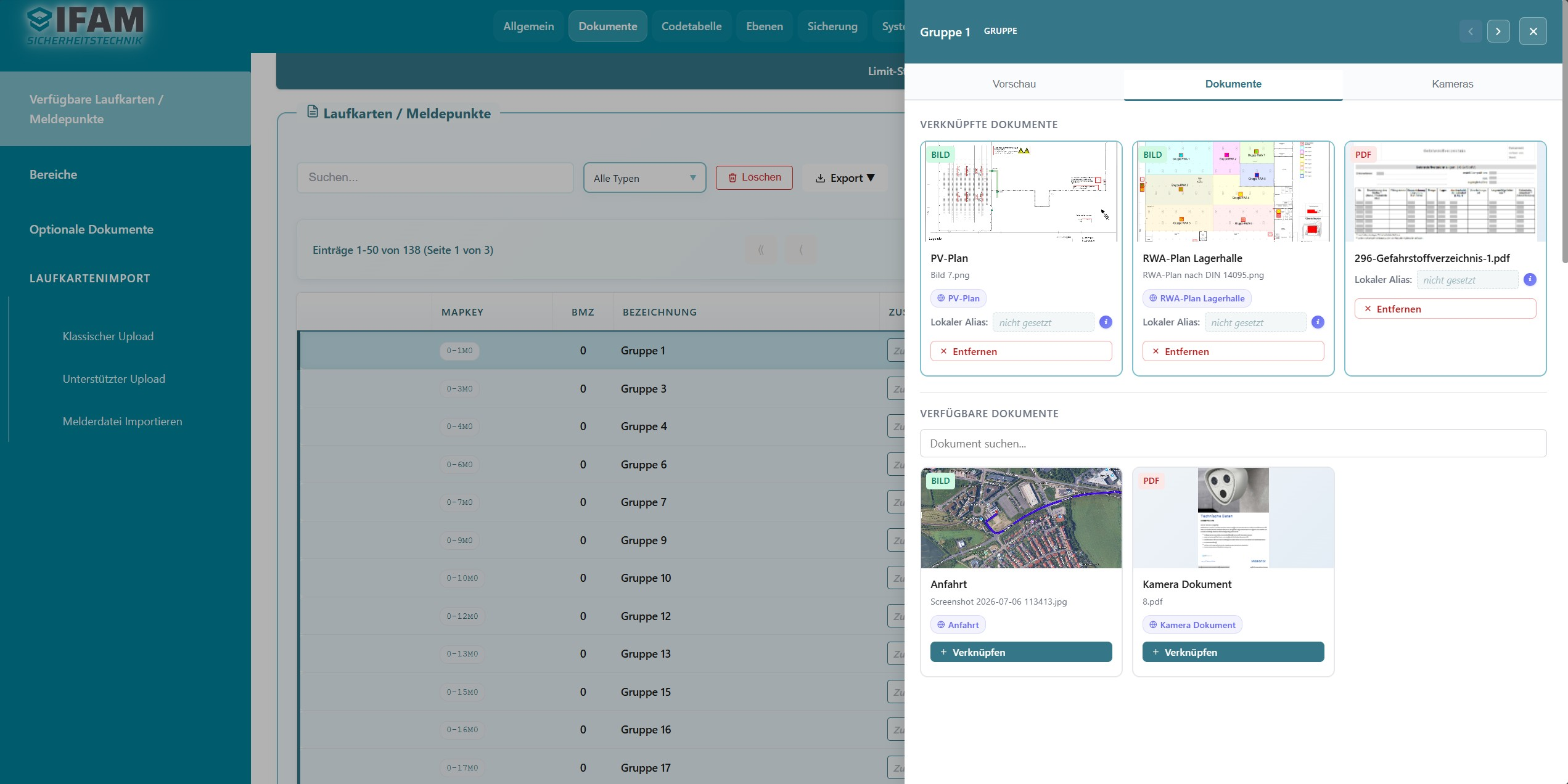
Task: Open the Anfahrt aerial map thumbnail
Action: (x=1021, y=518)
